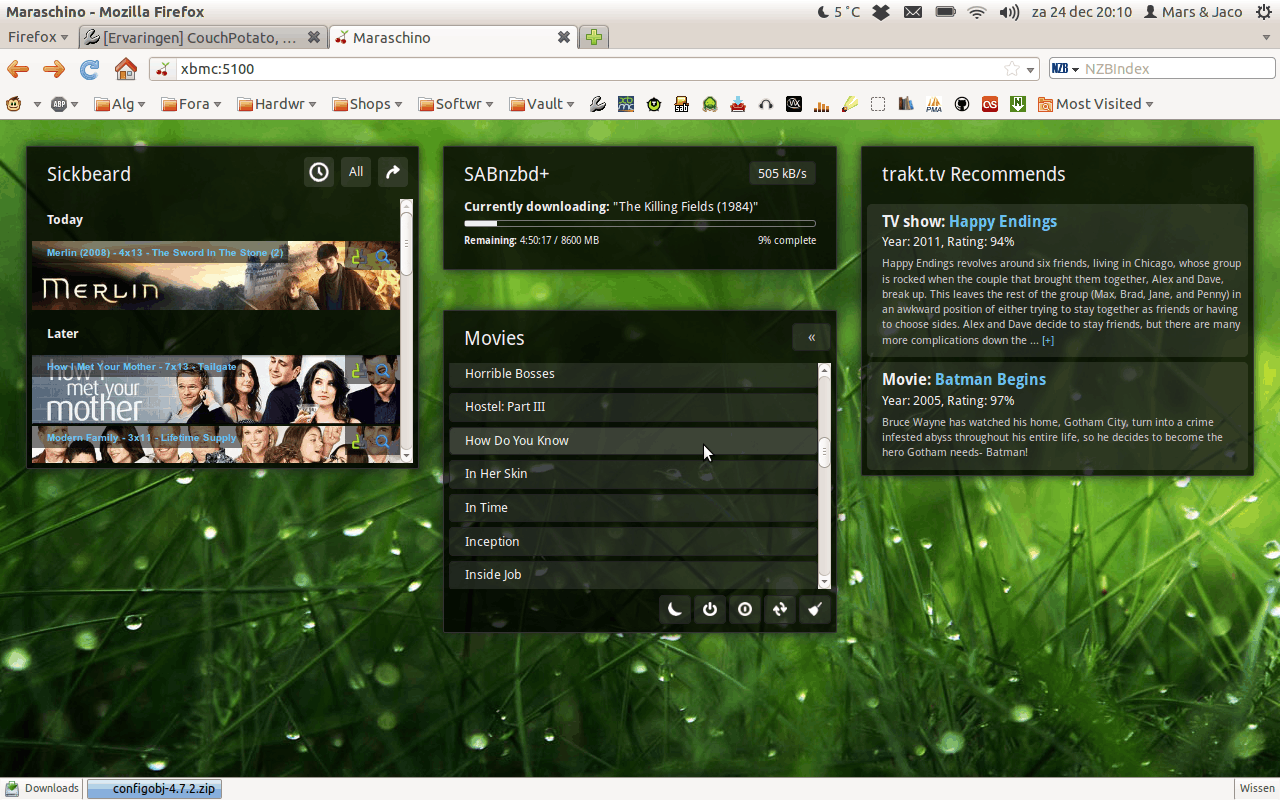Expand Happy Endings description with [+]
1280x800 pixels.
pyautogui.click(x=1048, y=341)
